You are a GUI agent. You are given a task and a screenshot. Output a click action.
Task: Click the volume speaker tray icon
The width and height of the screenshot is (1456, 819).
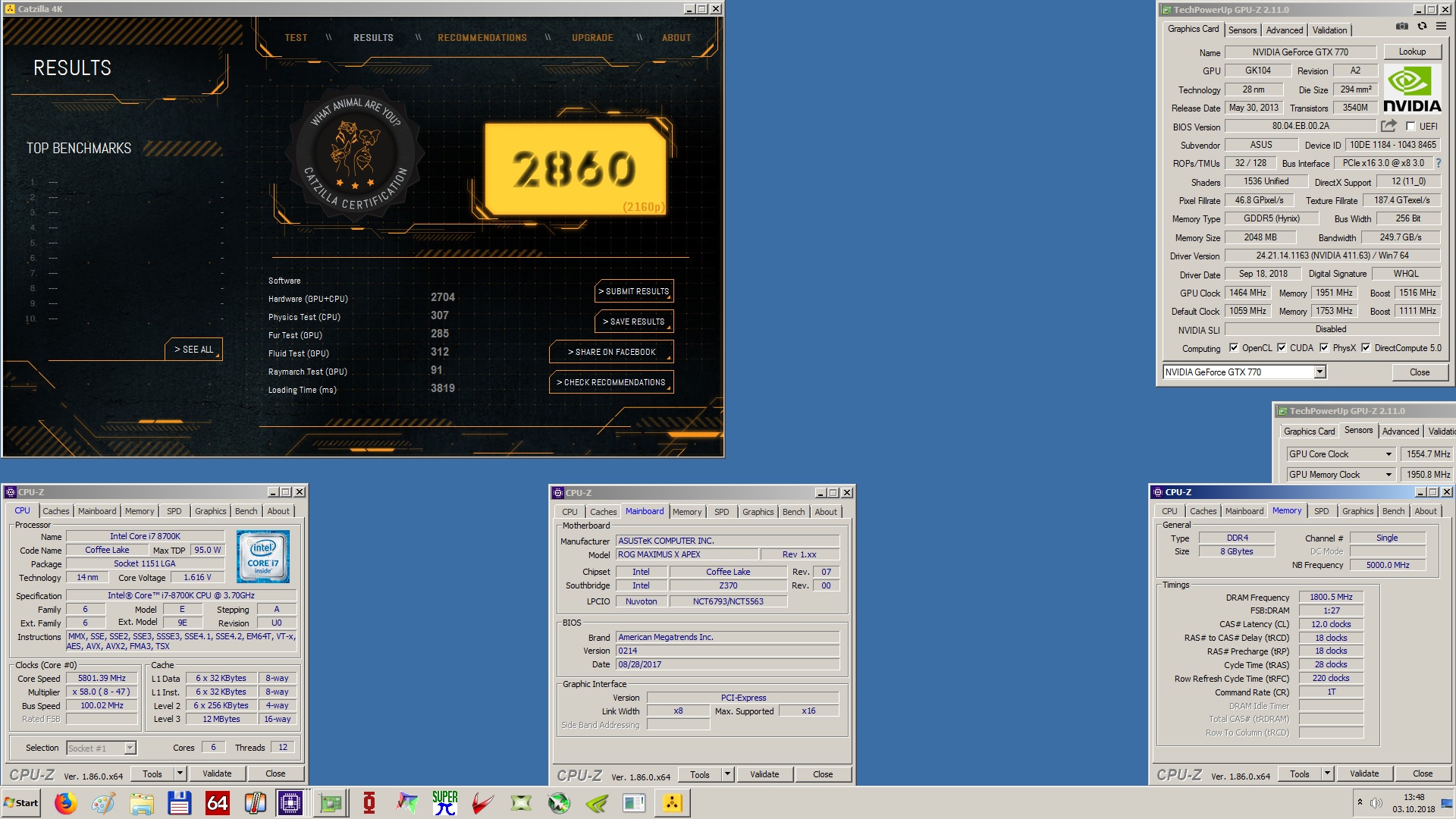click(x=1376, y=802)
